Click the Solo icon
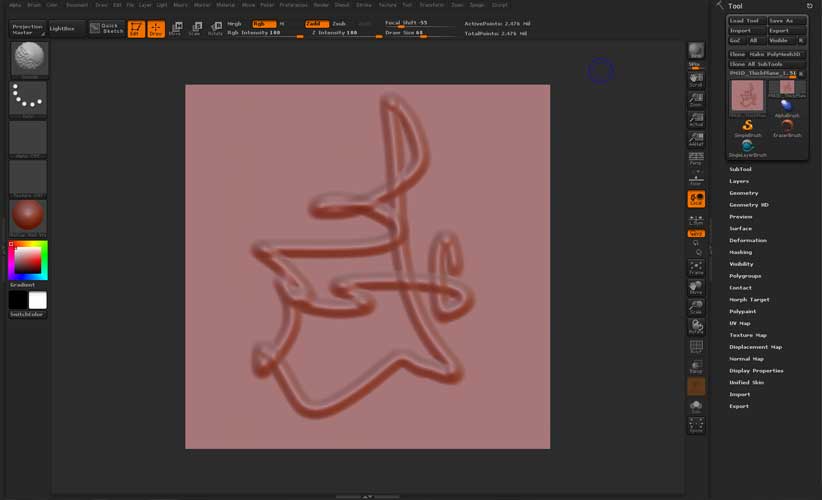This screenshot has width=822, height=500. tap(696, 406)
